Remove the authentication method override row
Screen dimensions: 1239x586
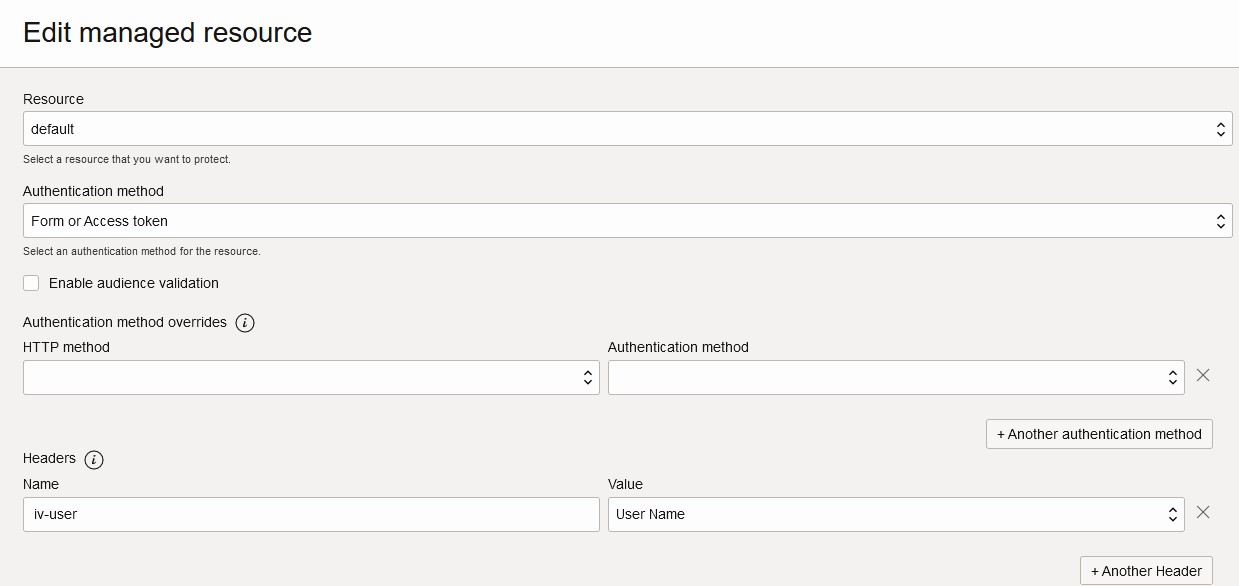click(x=1203, y=375)
